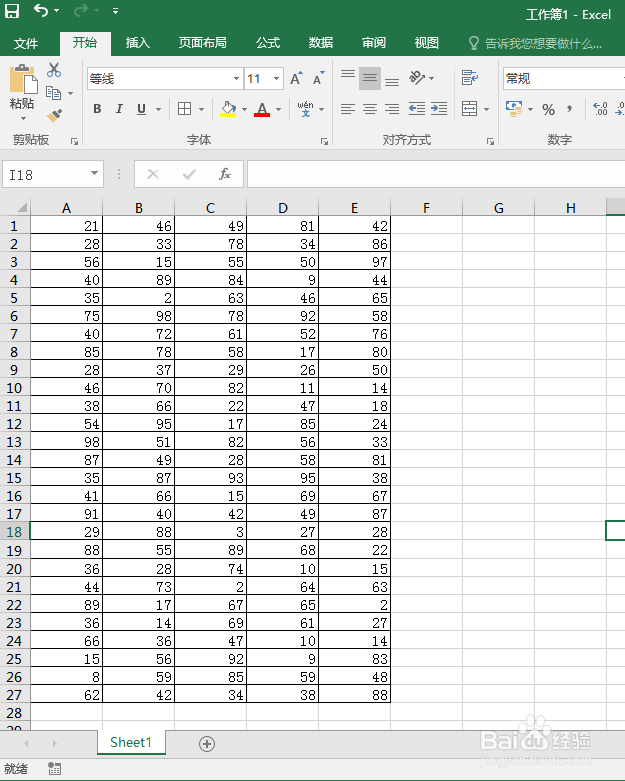Image resolution: width=625 pixels, height=781 pixels.
Task: Toggle bold formatting
Action: [x=97, y=109]
